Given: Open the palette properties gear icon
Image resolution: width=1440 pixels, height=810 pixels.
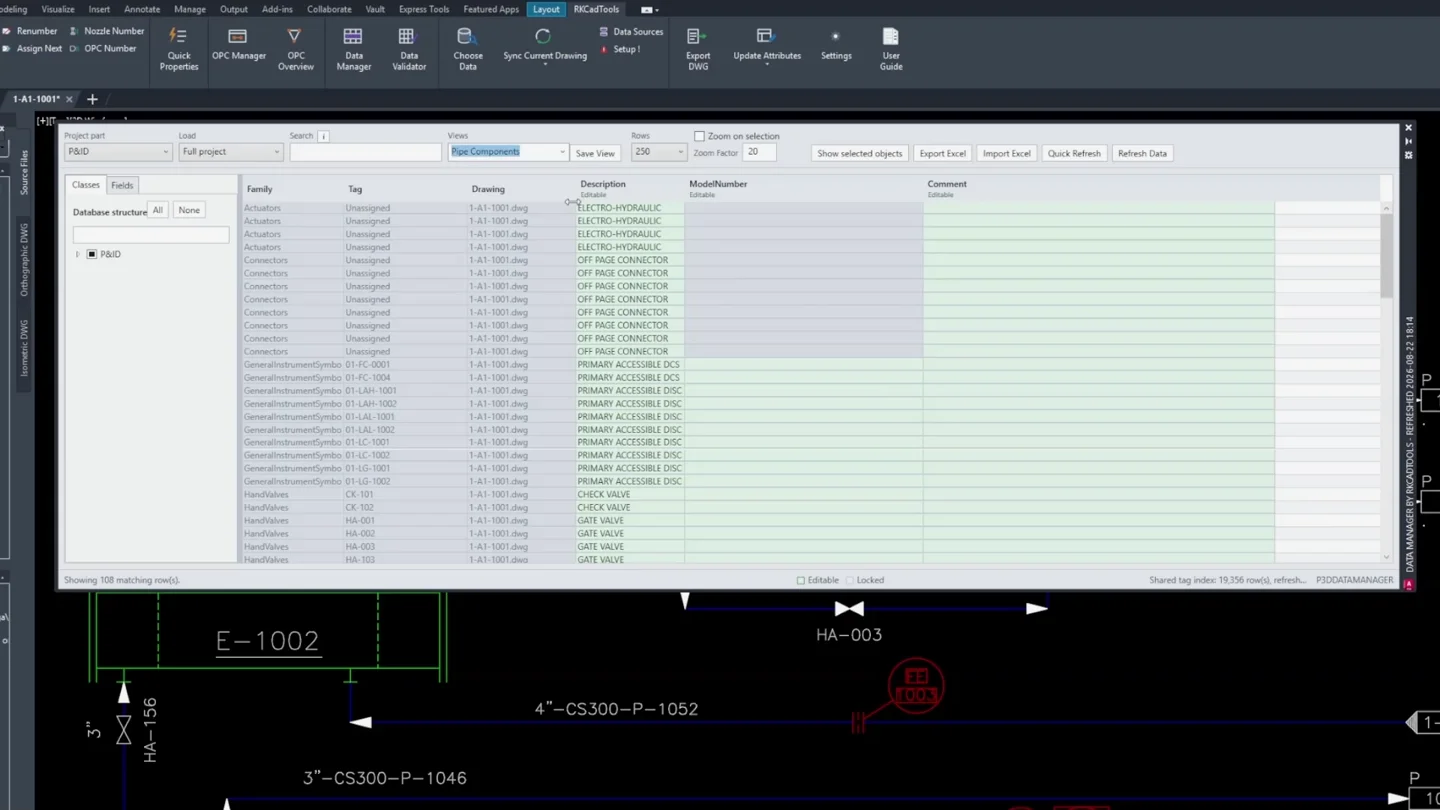Looking at the screenshot, I should click(1408, 155).
